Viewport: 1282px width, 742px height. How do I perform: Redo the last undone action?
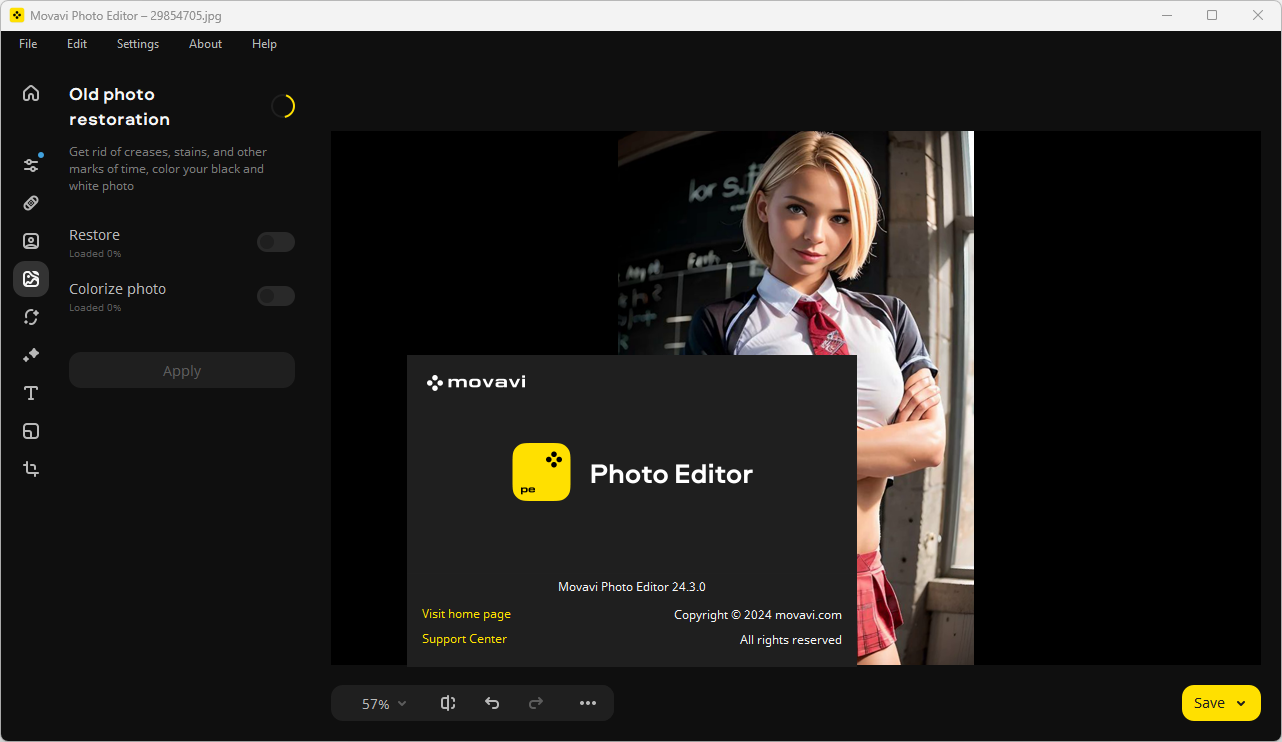point(536,703)
